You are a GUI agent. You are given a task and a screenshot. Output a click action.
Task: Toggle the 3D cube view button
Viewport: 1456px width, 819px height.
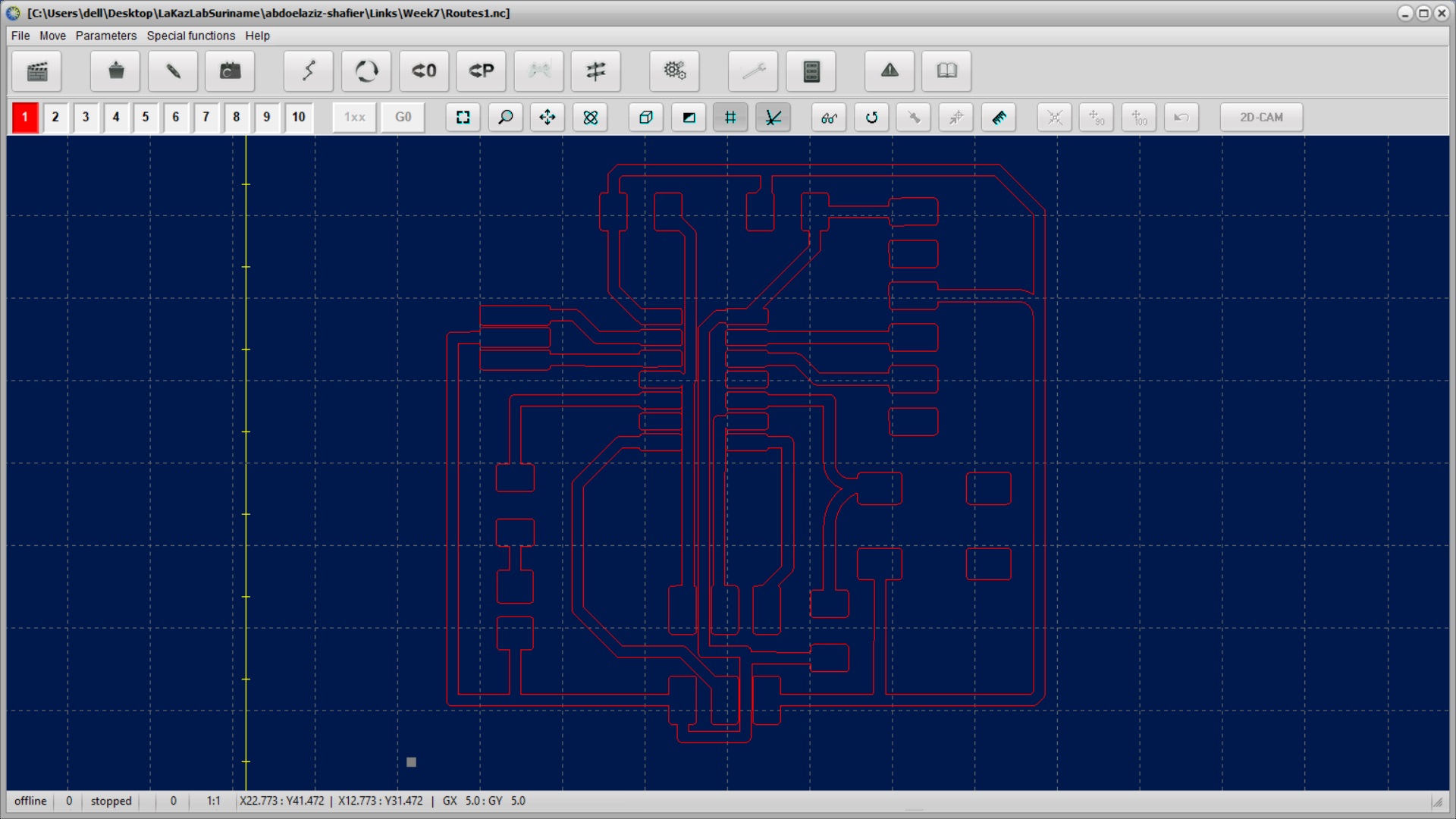(x=646, y=118)
